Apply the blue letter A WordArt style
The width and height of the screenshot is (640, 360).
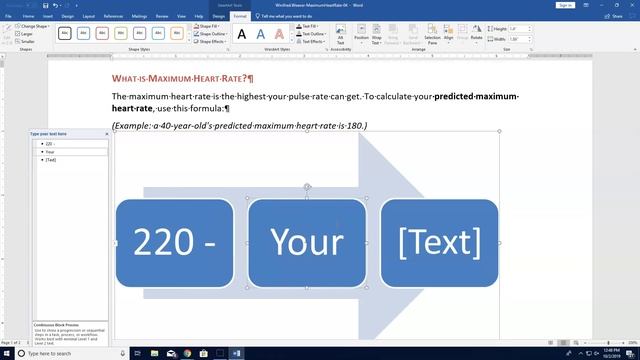pos(260,34)
